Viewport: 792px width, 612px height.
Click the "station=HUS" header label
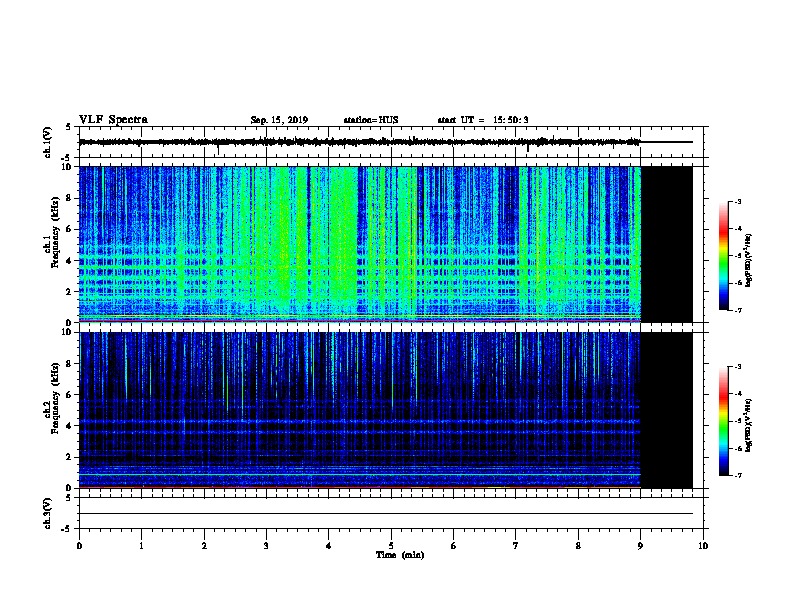coord(371,120)
